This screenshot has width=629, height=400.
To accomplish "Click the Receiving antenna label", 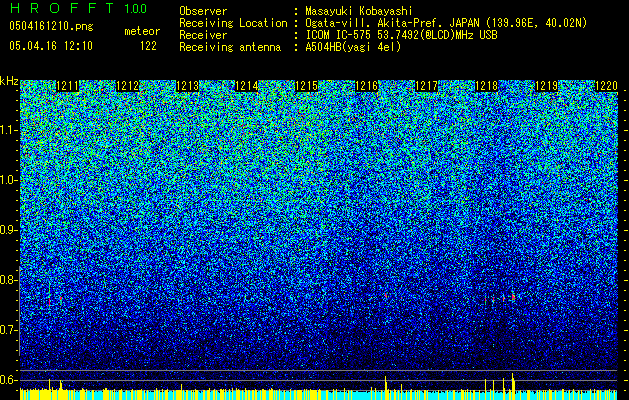I will point(230,47).
